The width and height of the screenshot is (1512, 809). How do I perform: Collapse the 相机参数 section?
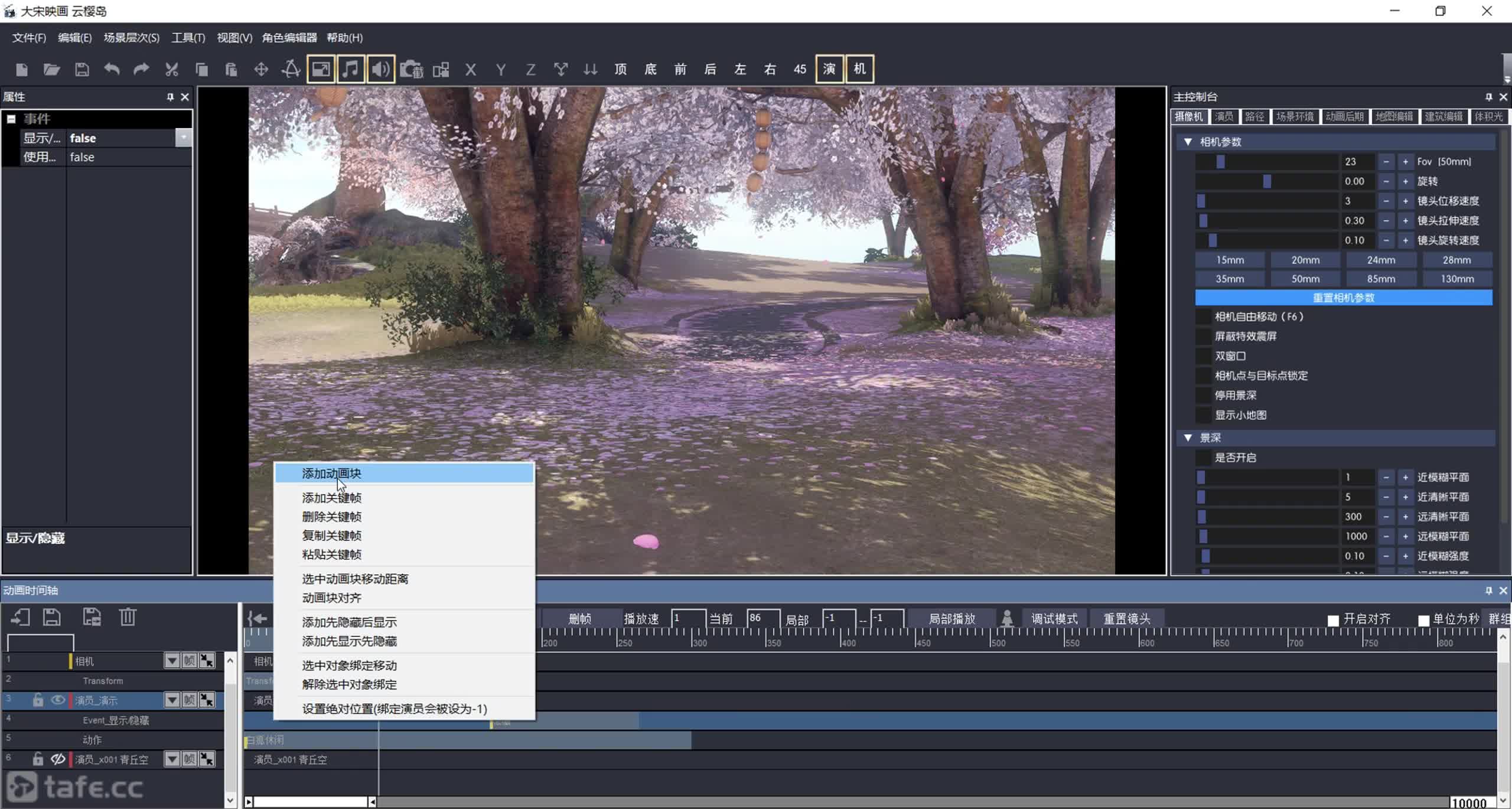tap(1188, 142)
